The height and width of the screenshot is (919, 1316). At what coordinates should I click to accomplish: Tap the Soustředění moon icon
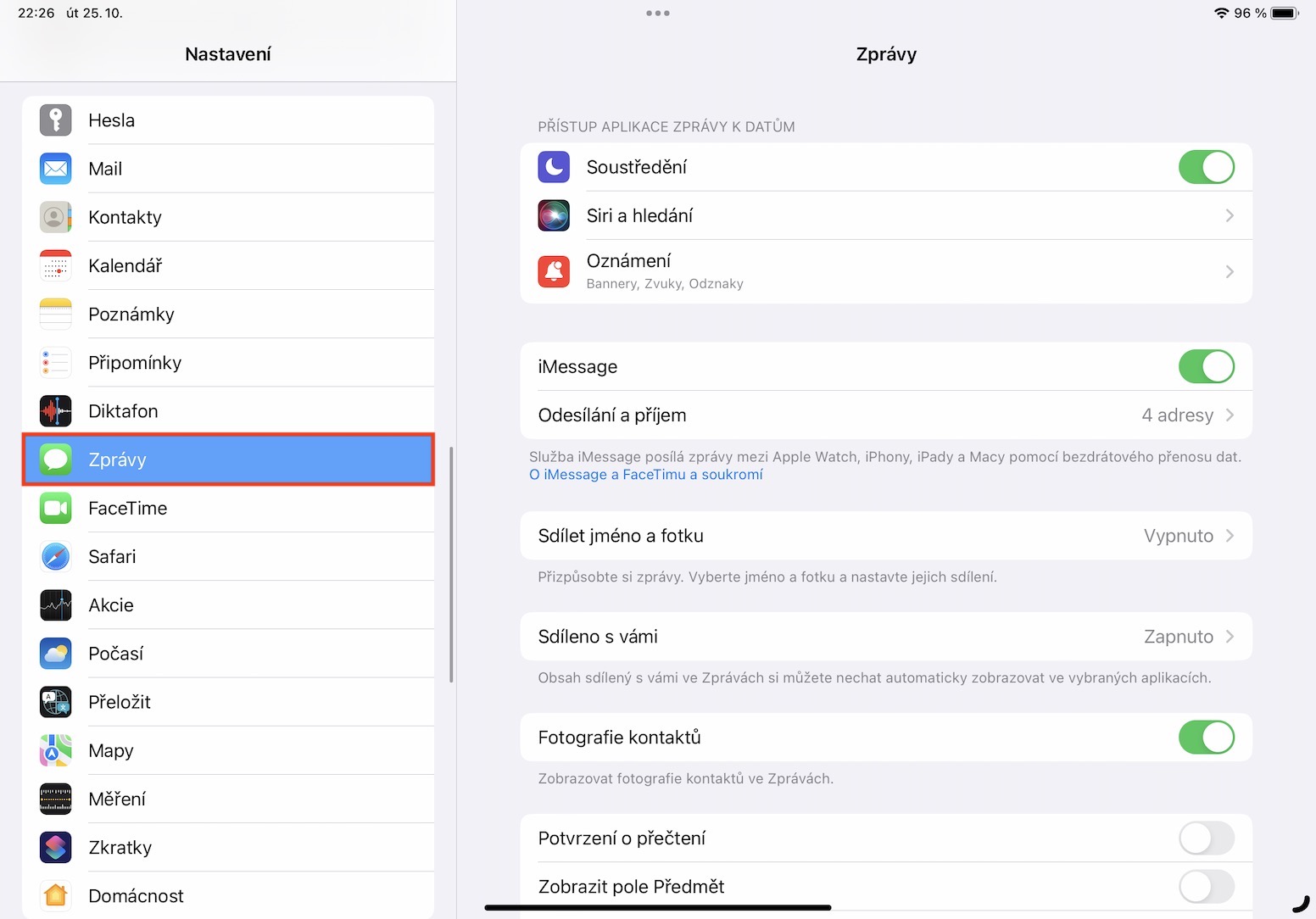tap(554, 167)
